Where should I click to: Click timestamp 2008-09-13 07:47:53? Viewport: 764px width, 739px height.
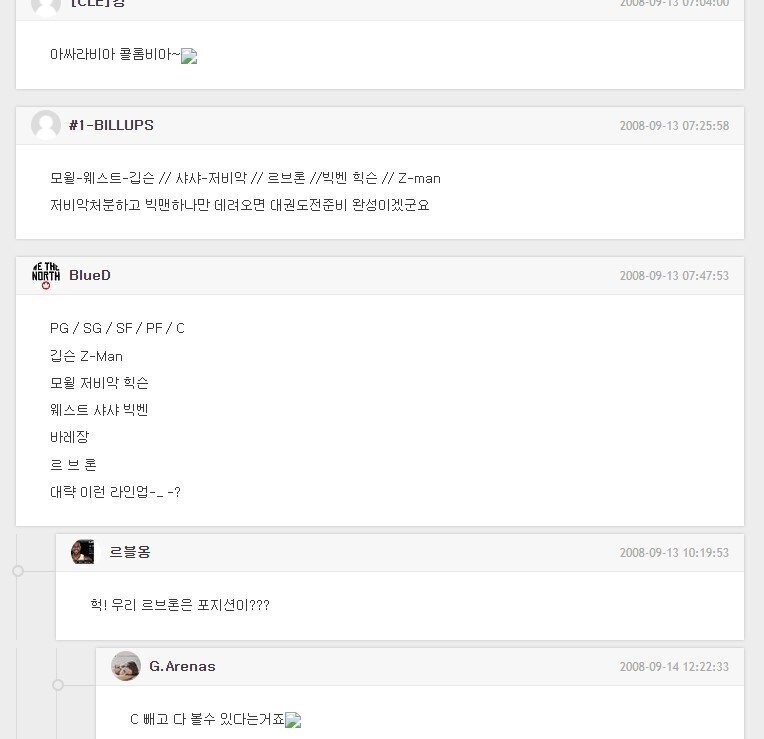pos(674,276)
